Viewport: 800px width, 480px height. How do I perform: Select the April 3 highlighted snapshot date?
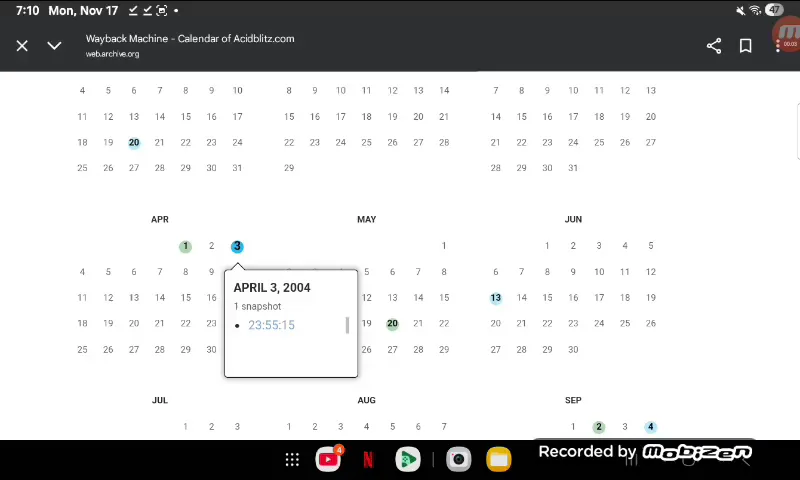(x=237, y=246)
